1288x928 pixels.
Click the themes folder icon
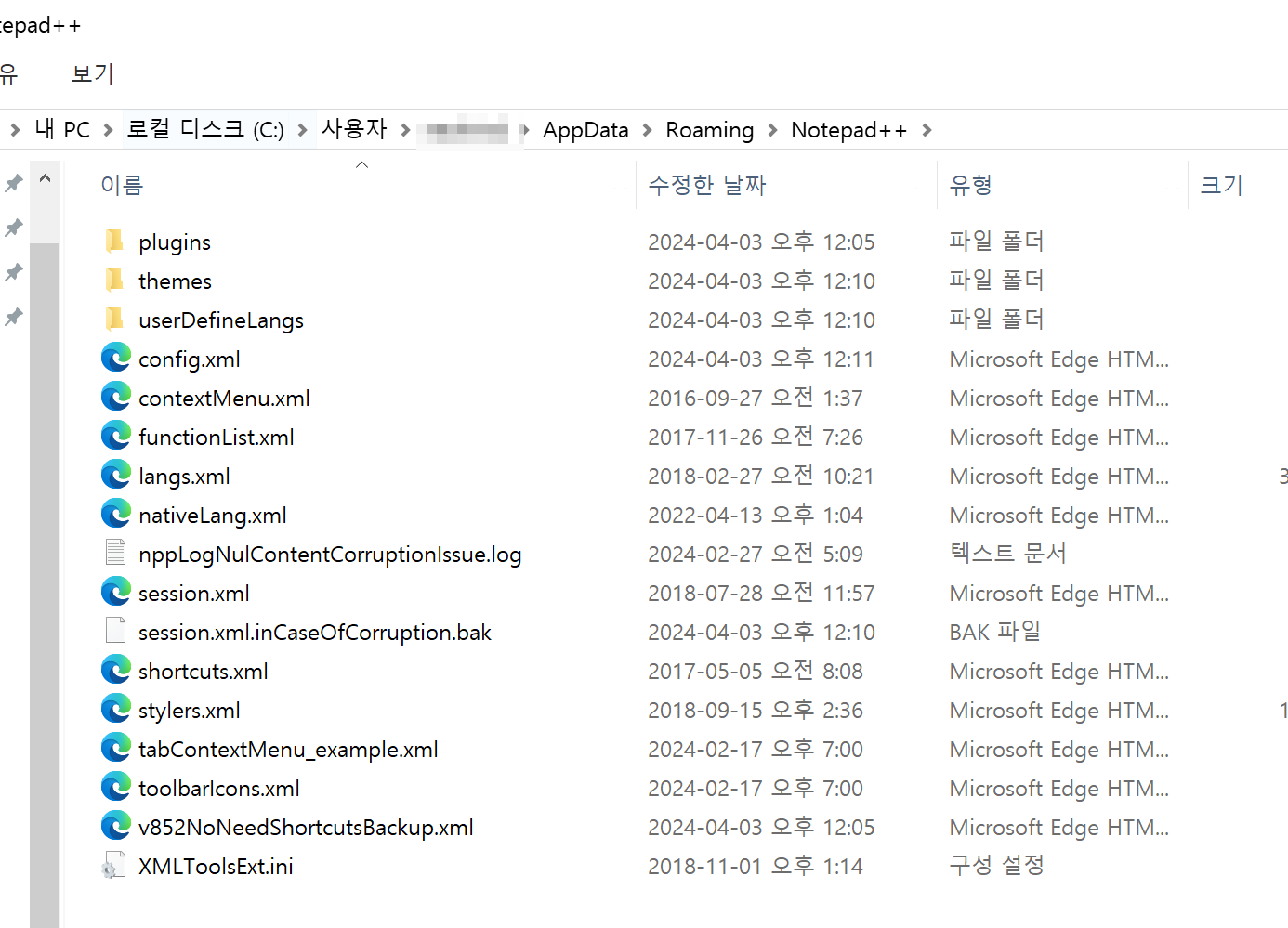tap(114, 280)
